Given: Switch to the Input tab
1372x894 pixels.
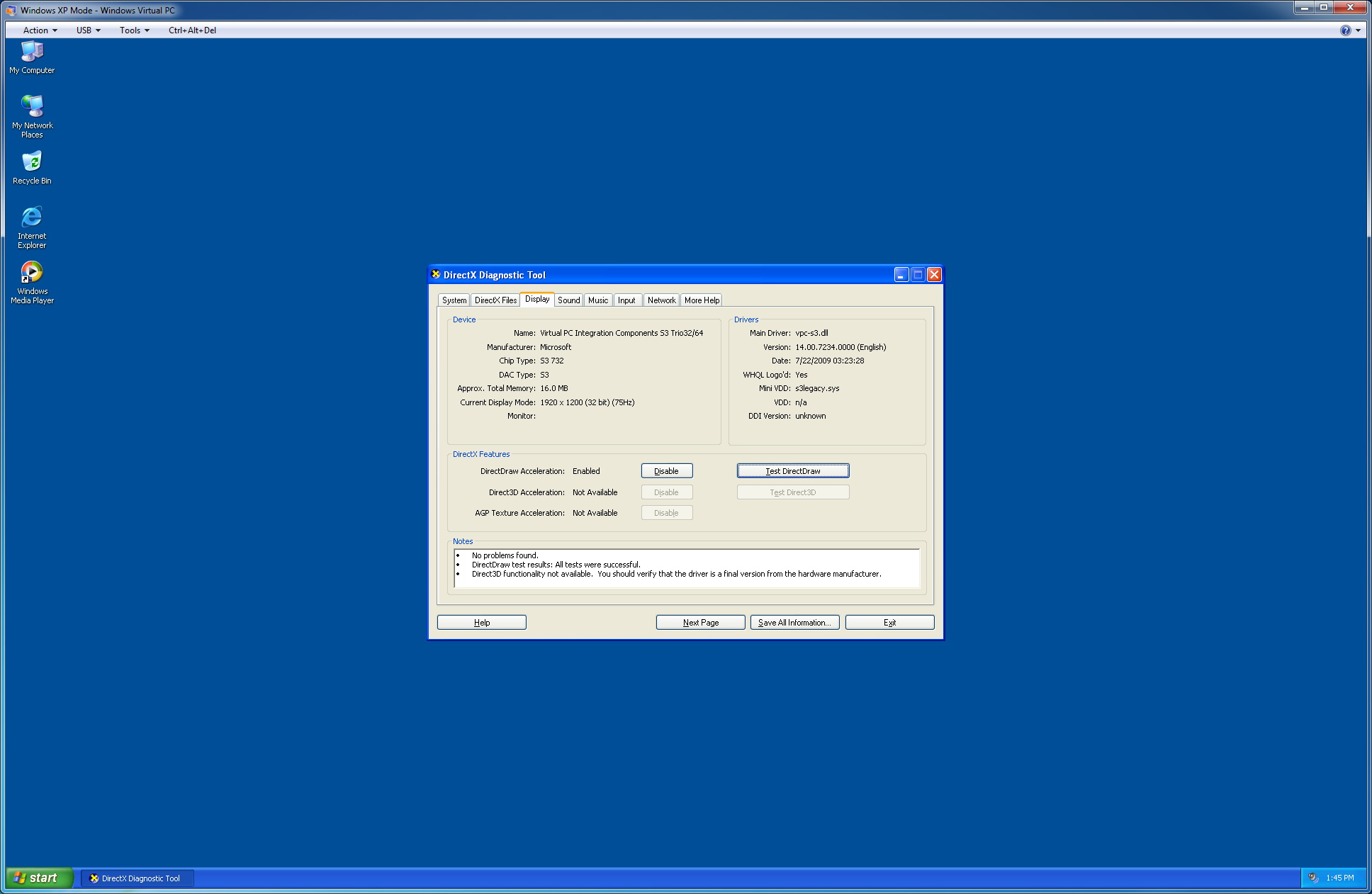Looking at the screenshot, I should coord(626,300).
